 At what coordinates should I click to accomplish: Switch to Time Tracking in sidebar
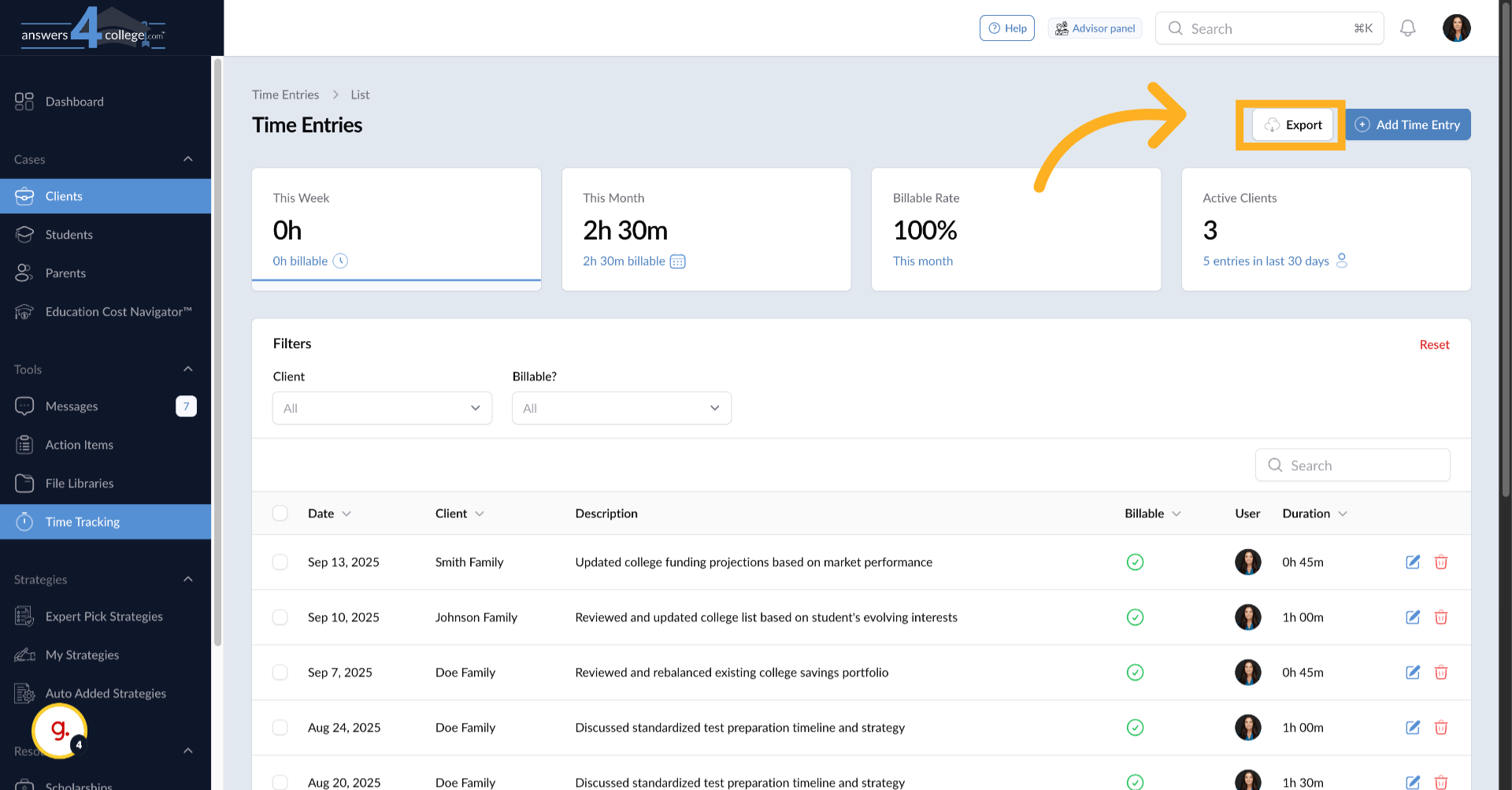83,521
